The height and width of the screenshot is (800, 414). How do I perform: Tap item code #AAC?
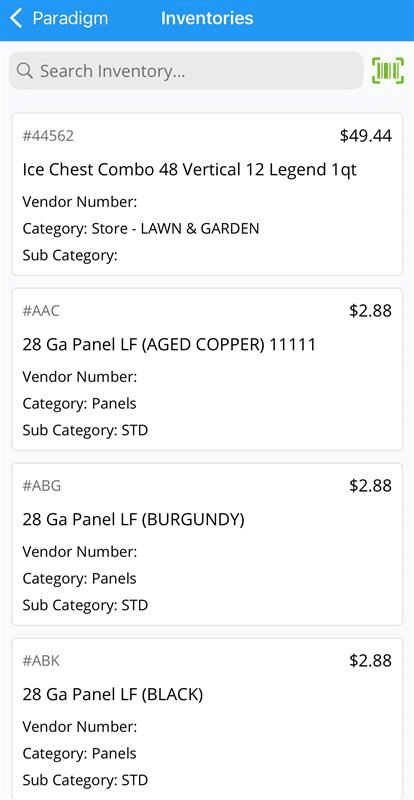(41, 311)
